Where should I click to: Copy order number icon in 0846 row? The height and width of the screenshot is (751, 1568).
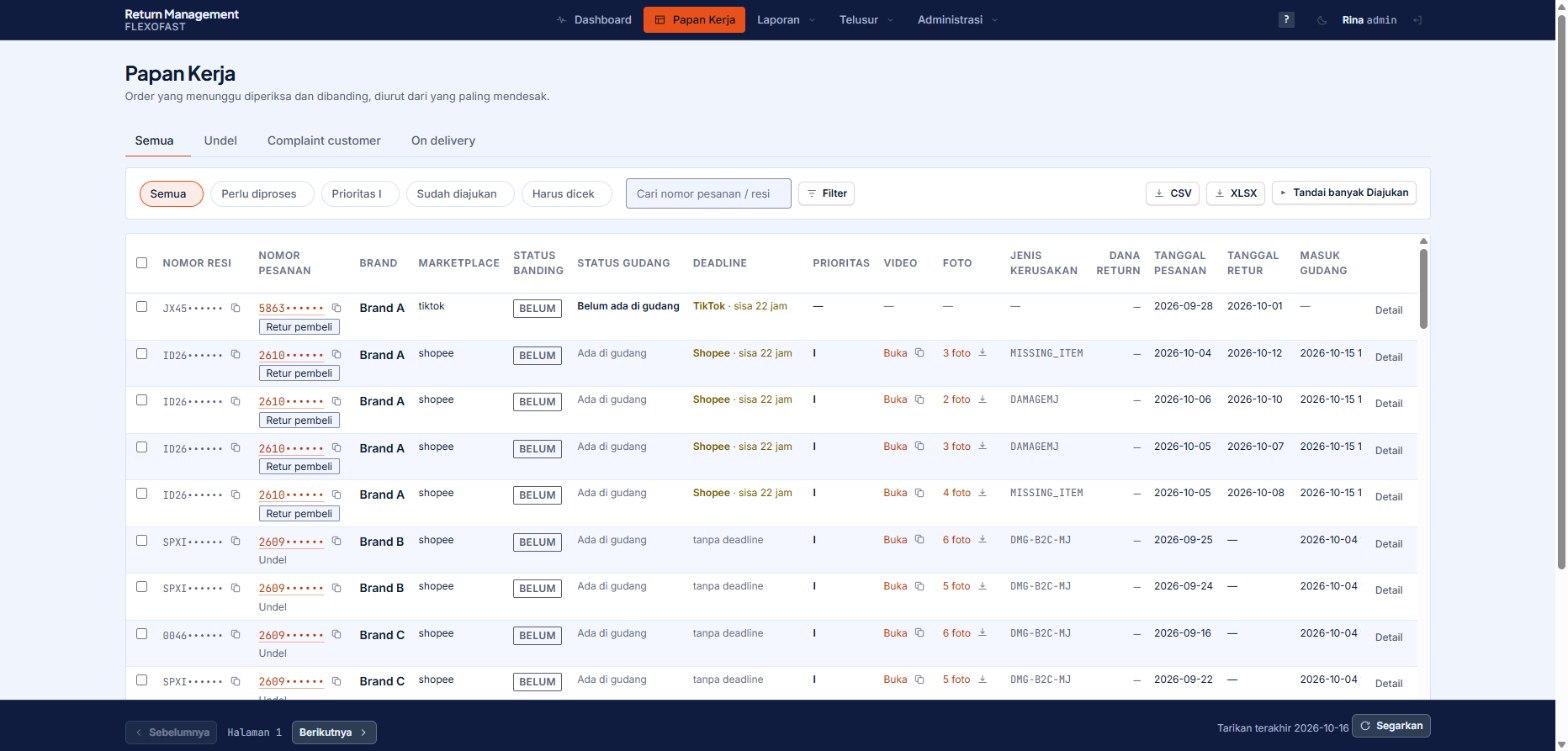(336, 634)
